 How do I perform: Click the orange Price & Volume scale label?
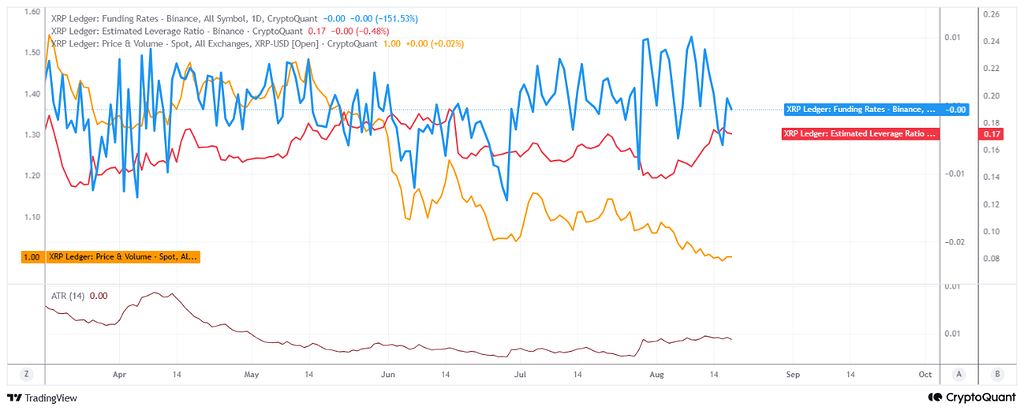[123, 257]
